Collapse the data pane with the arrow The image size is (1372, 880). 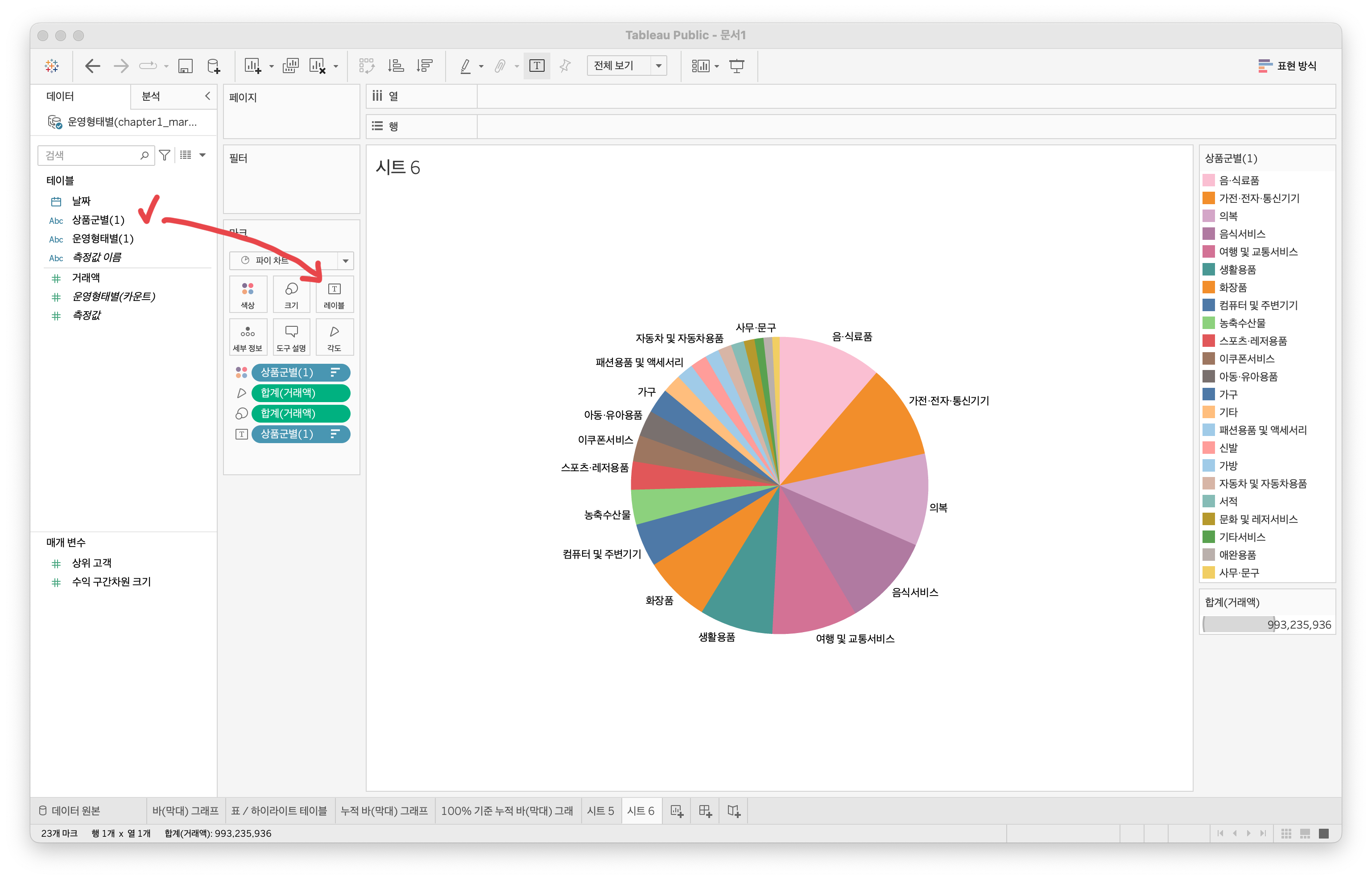pos(207,96)
